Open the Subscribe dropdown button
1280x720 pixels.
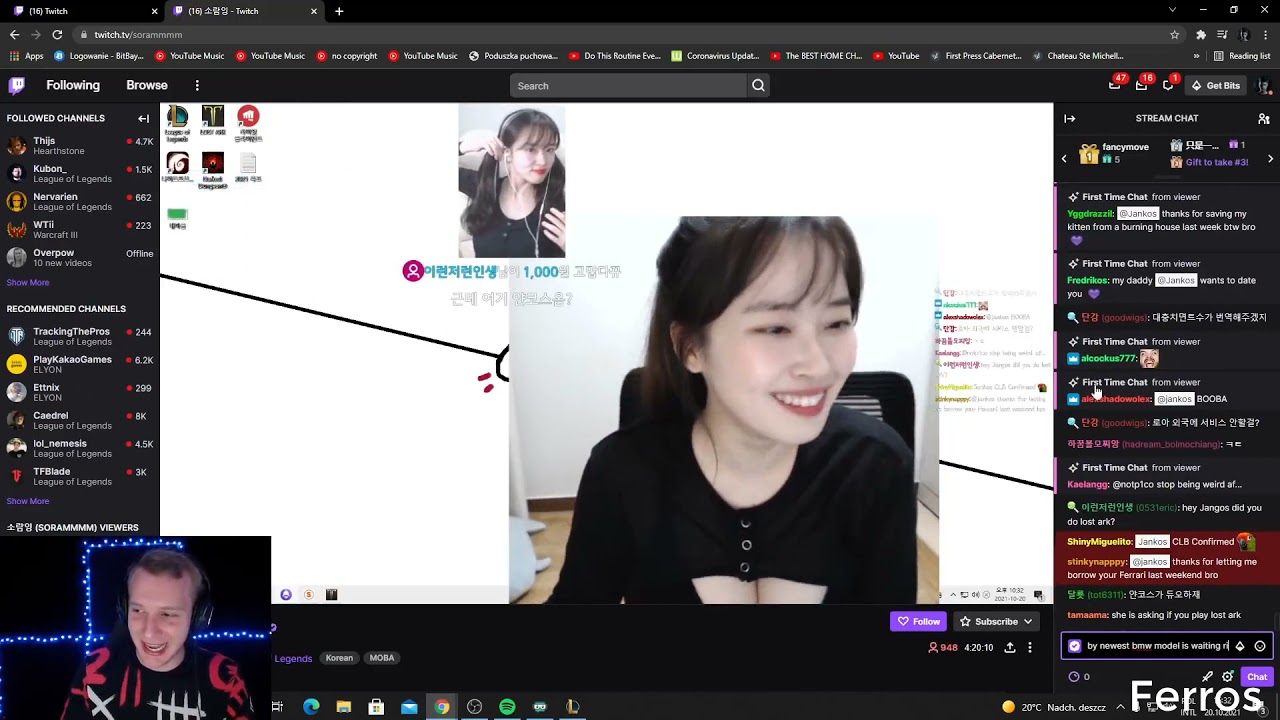pos(996,621)
